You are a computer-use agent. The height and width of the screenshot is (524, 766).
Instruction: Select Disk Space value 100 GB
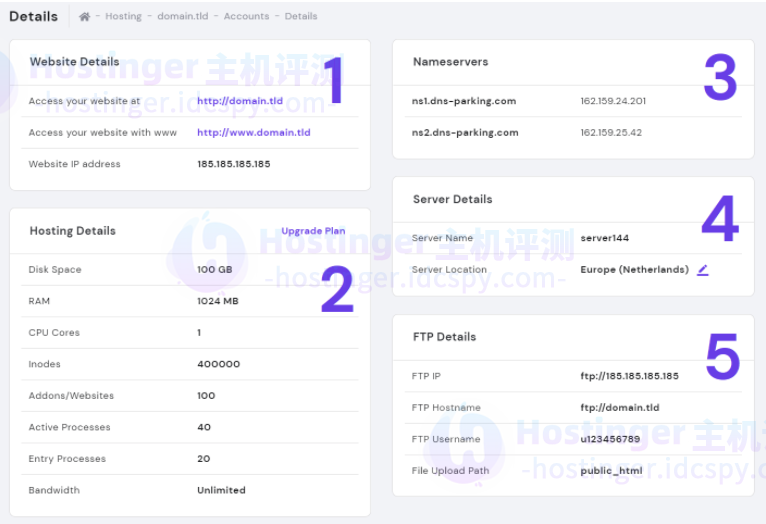[214, 270]
